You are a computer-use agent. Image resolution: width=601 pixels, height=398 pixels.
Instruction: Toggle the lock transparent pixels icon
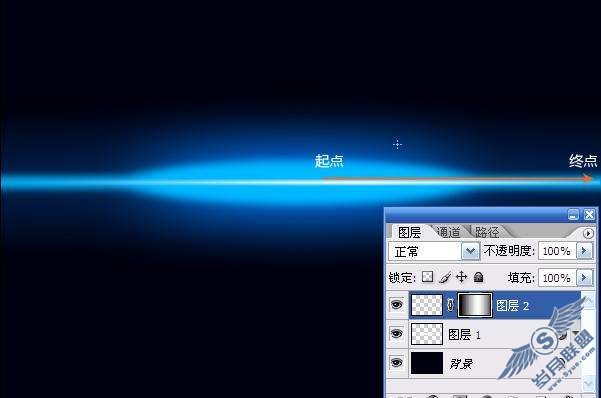click(427, 277)
